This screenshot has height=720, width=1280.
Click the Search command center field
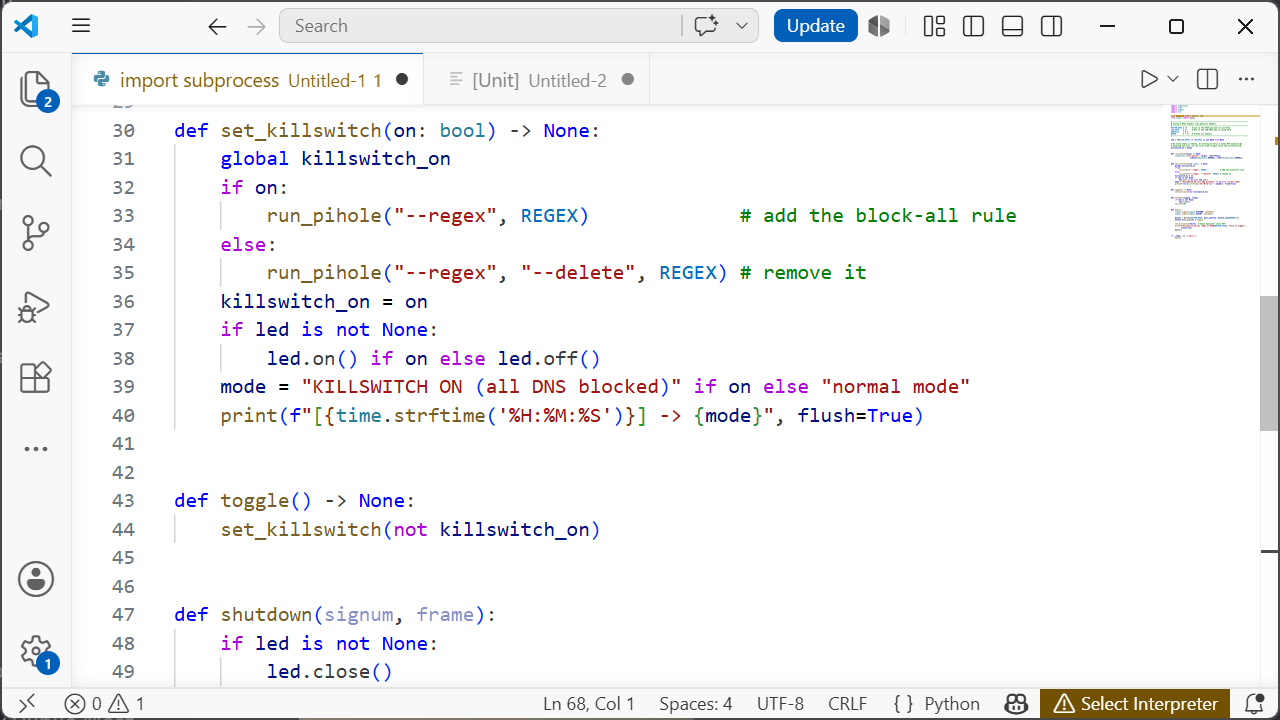481,26
